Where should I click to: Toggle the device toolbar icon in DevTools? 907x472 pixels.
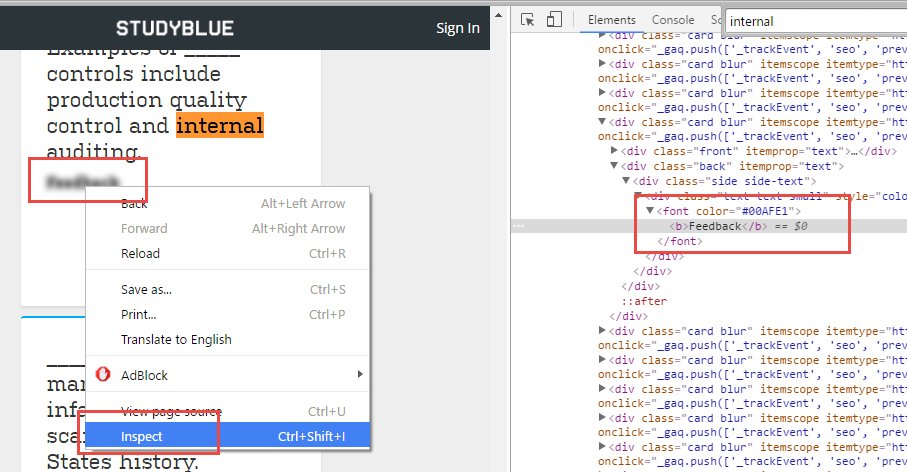[554, 20]
